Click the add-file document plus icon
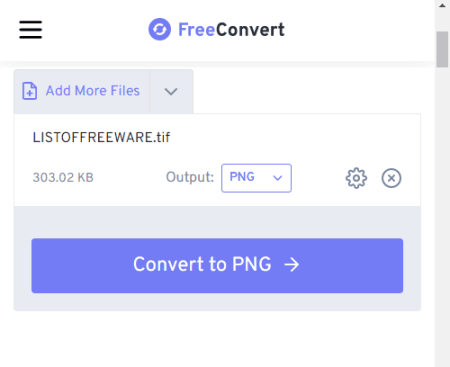 pos(30,91)
